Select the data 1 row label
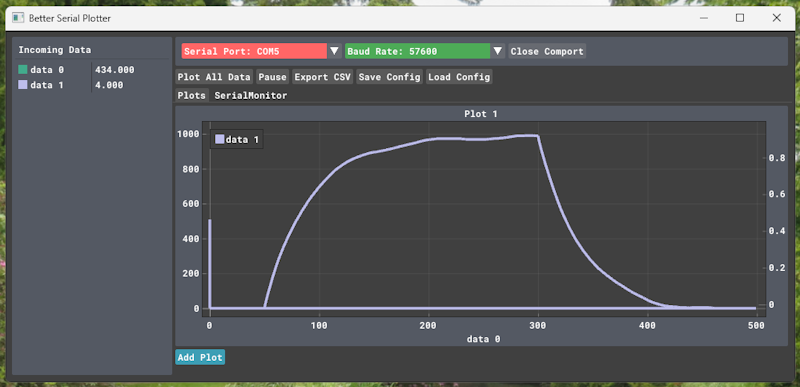800x387 pixels. click(x=47, y=85)
